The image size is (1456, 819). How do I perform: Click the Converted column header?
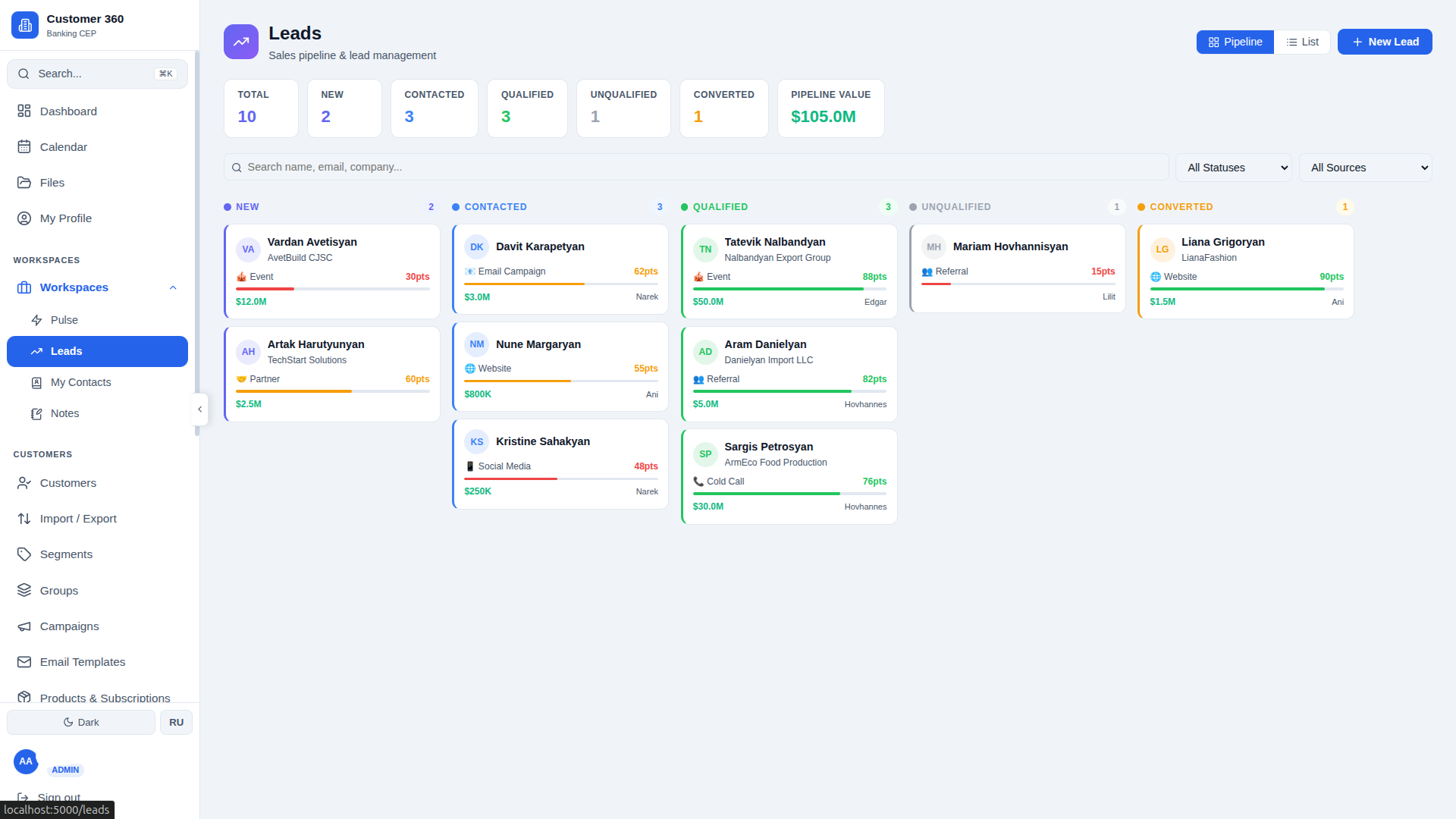1245,207
